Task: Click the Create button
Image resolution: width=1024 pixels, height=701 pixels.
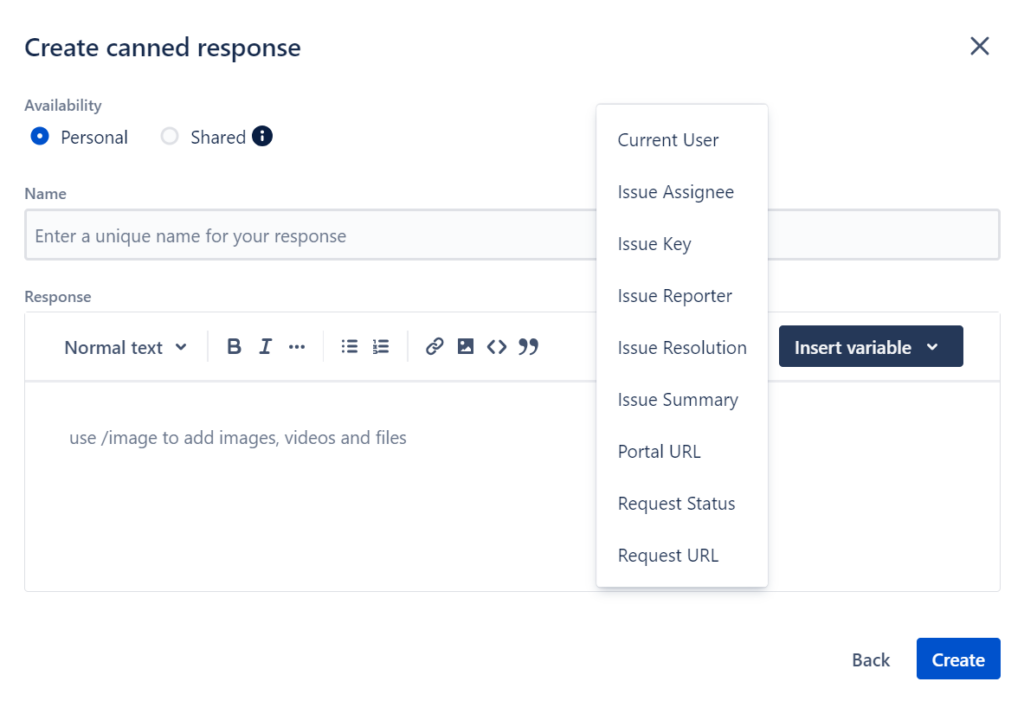Action: [x=957, y=659]
